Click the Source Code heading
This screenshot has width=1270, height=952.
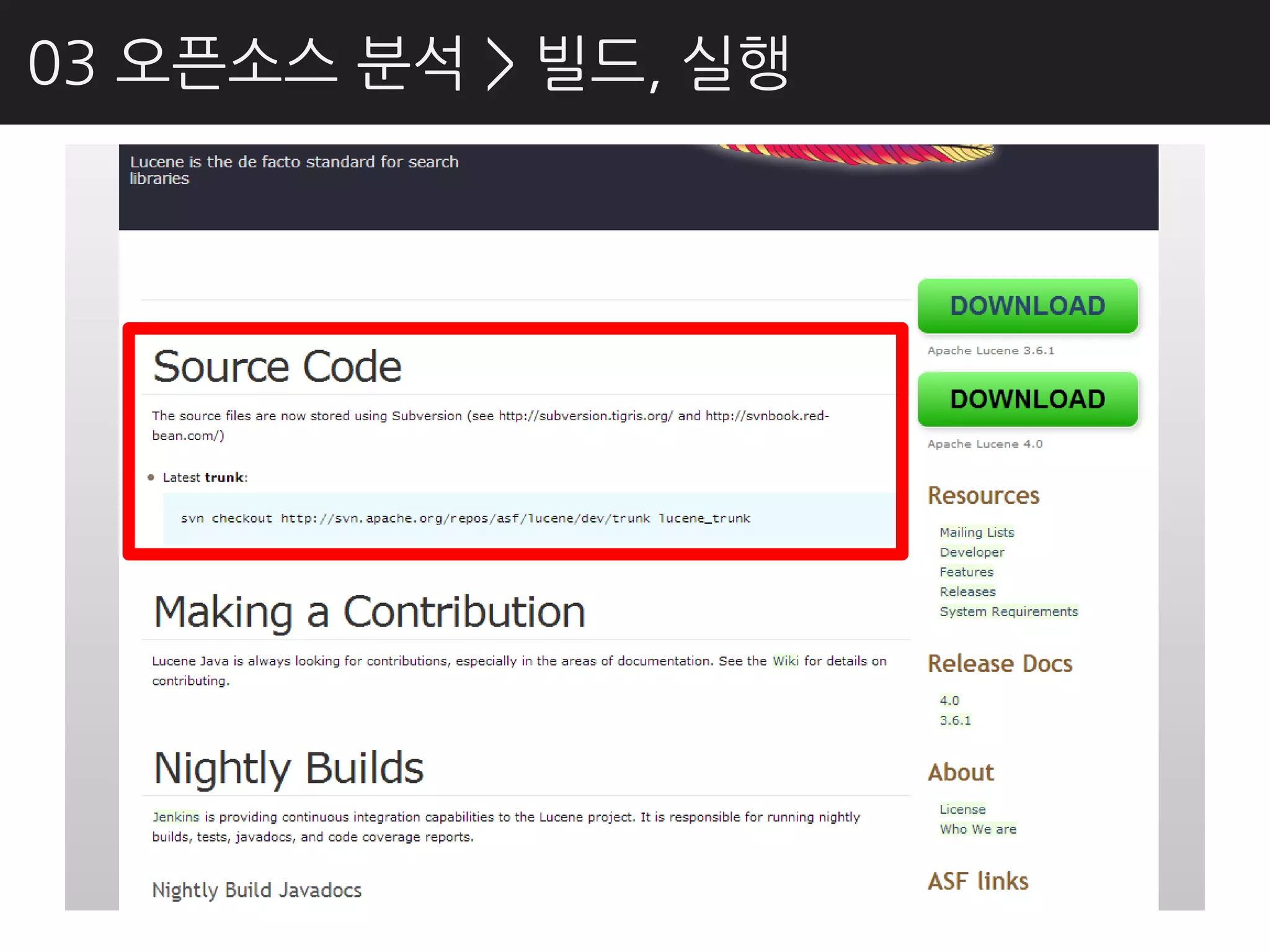(277, 366)
